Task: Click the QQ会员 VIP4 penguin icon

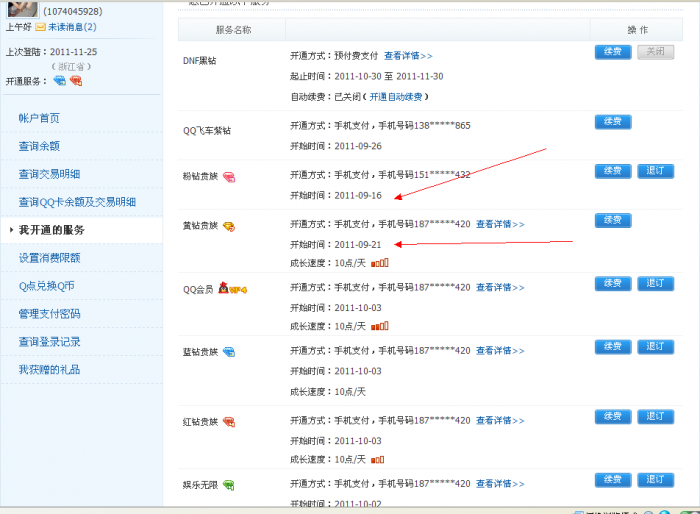Action: [232, 288]
